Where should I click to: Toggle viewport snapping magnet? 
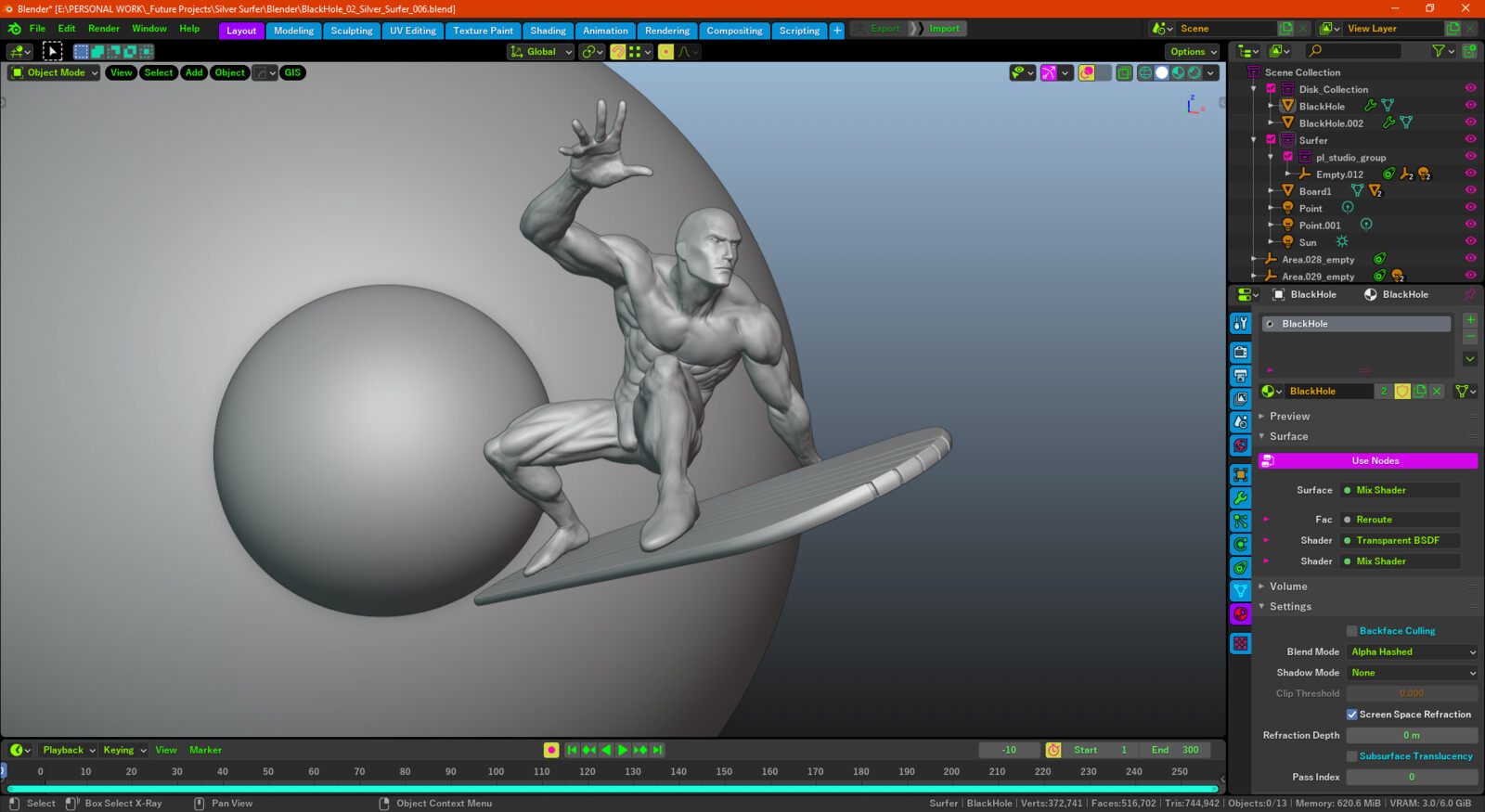[x=617, y=52]
